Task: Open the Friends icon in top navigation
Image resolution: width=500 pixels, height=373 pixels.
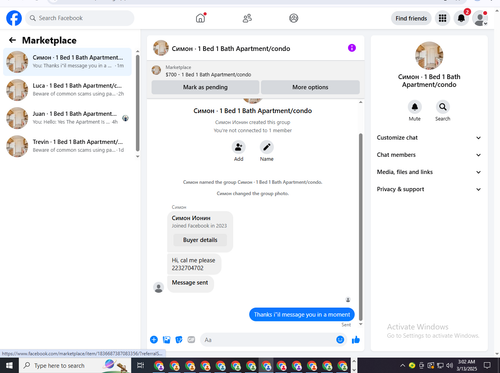Action: 247,18
